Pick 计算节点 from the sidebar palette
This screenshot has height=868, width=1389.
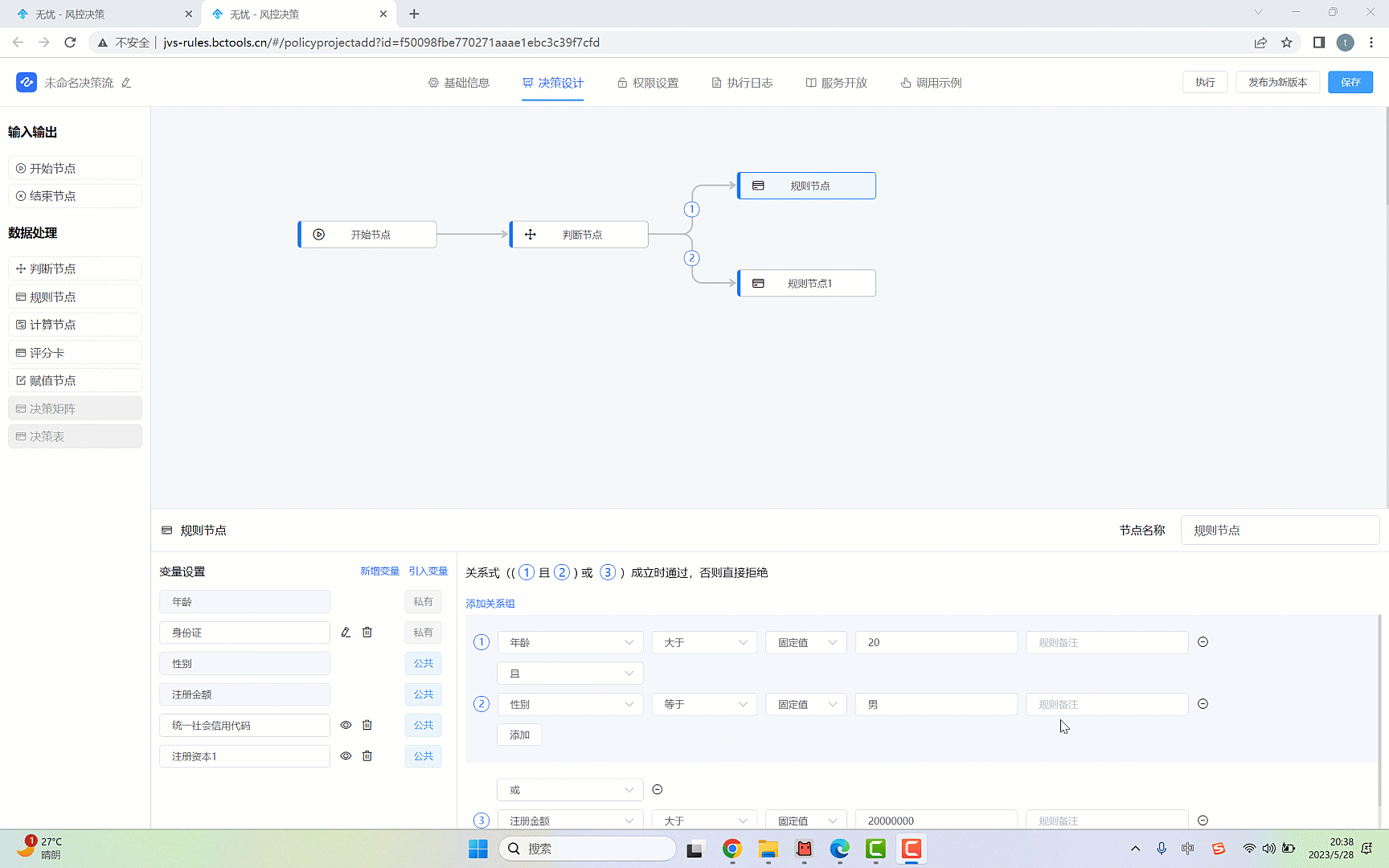[x=75, y=325]
